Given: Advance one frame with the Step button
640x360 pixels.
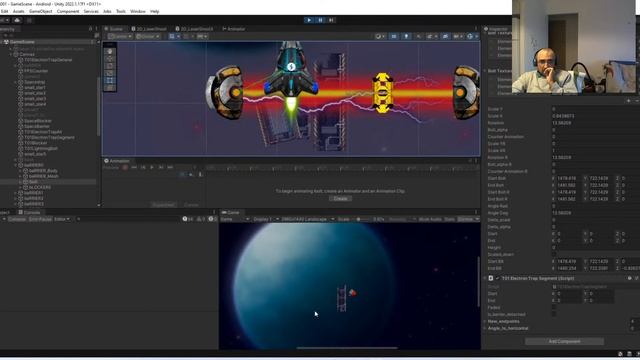Looking at the screenshot, I should point(331,20).
